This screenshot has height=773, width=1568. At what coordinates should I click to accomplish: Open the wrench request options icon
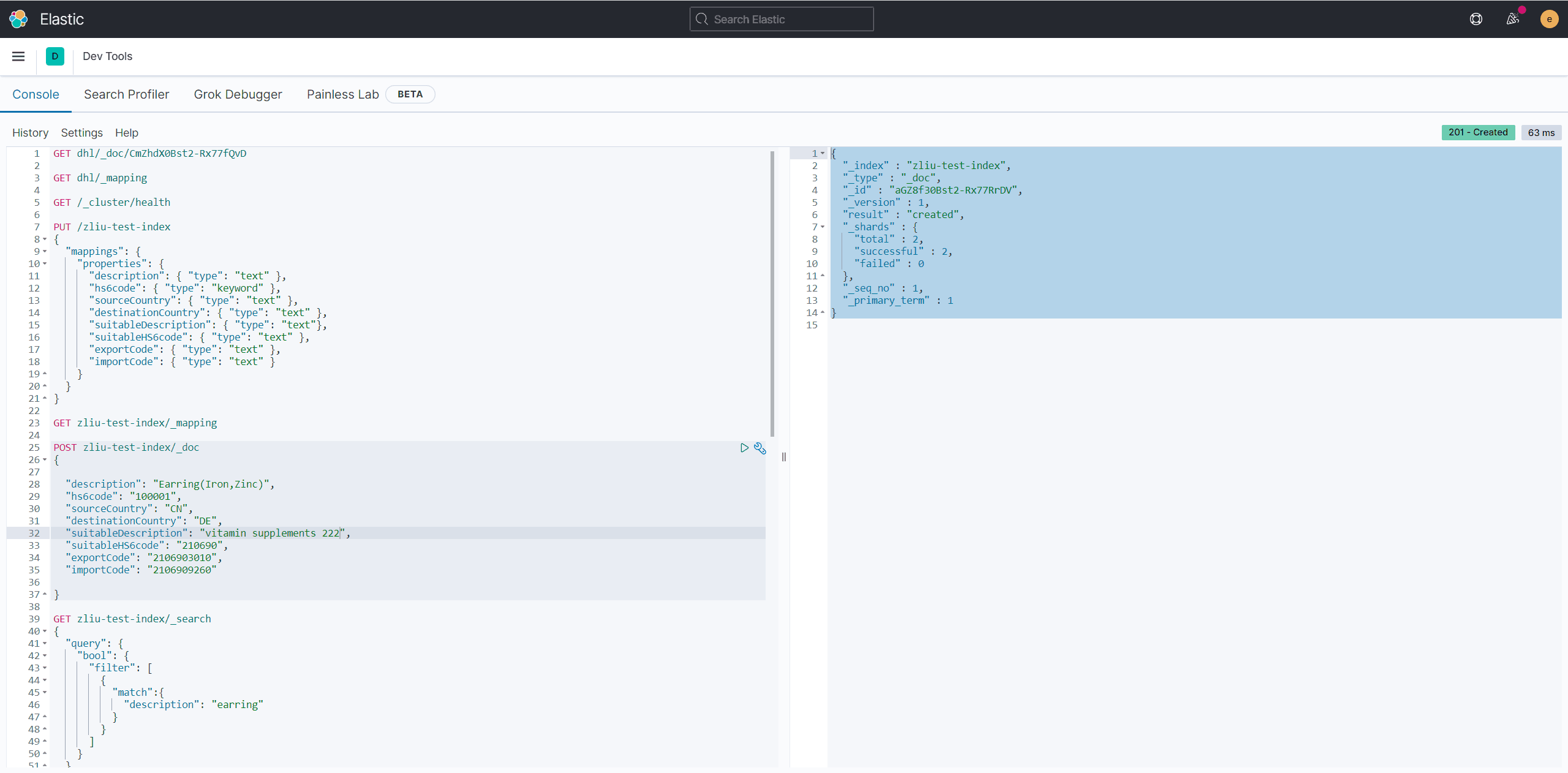(x=760, y=448)
